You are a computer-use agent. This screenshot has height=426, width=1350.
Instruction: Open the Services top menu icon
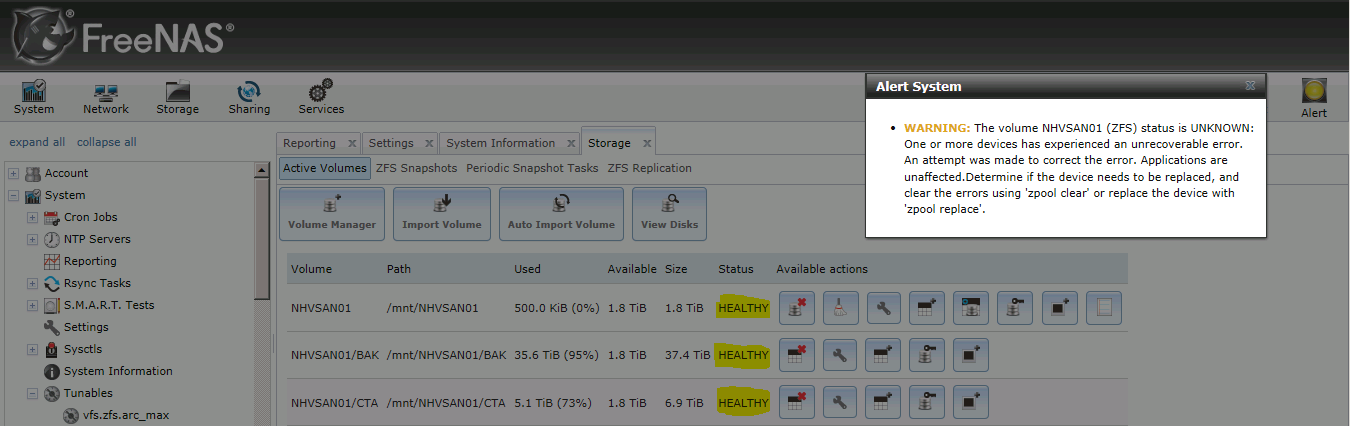pos(321,97)
